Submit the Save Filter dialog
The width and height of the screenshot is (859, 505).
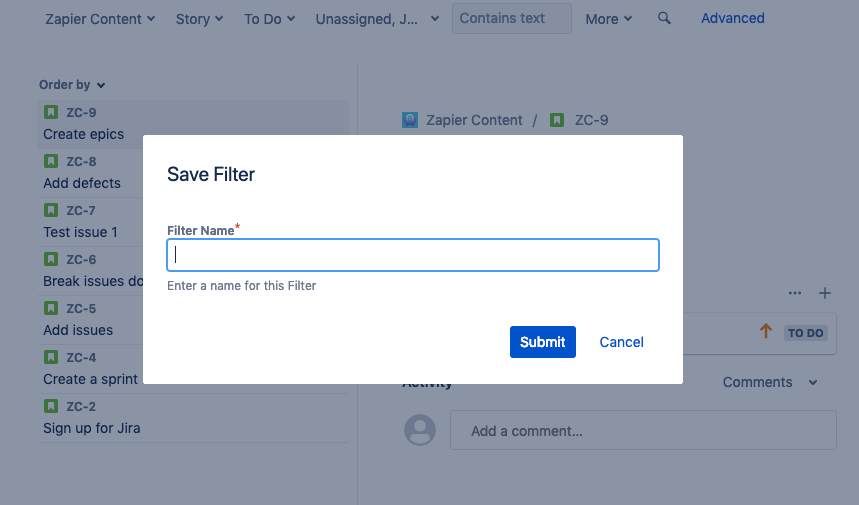coord(542,342)
